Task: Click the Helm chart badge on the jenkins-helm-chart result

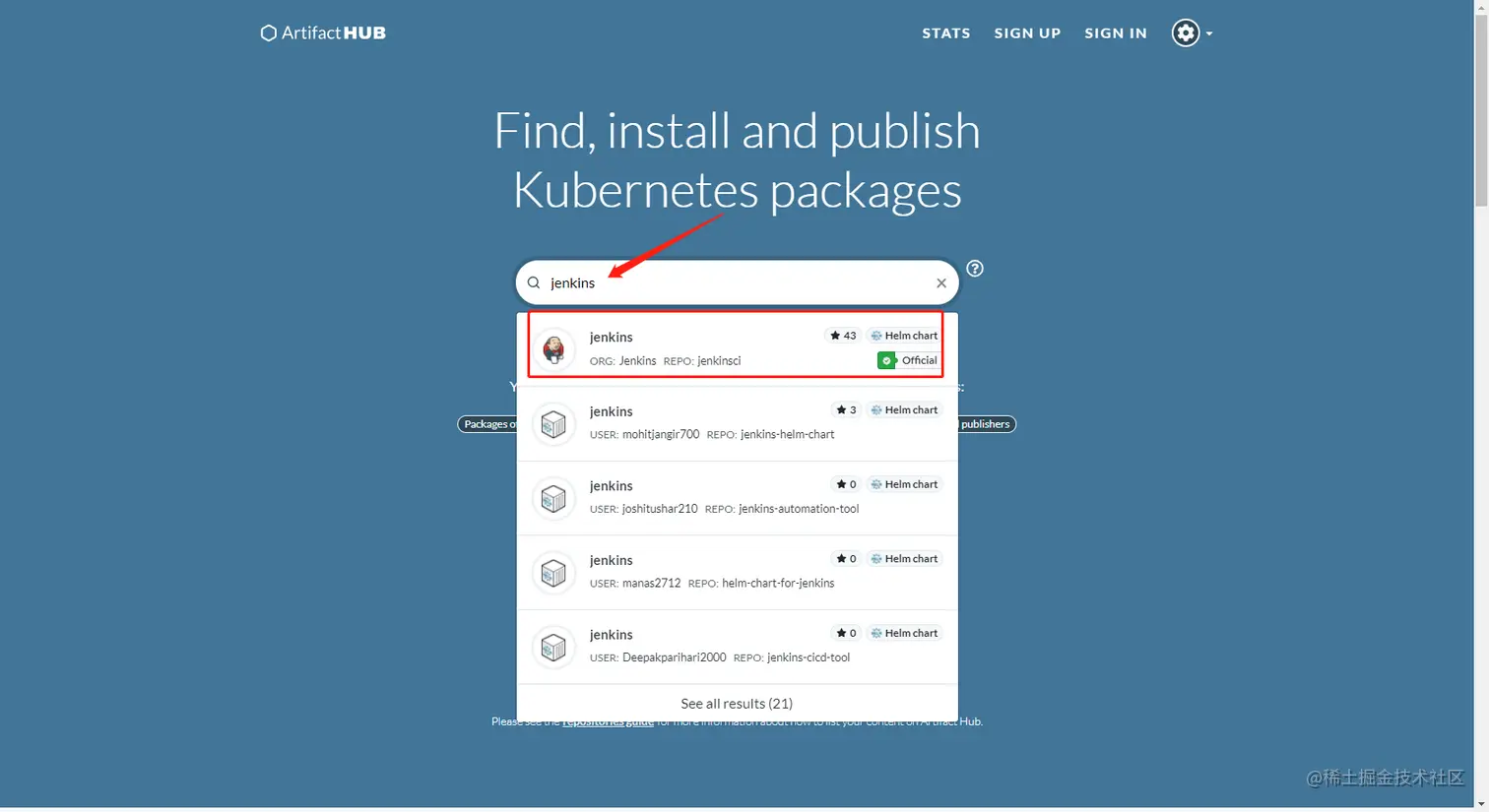Action: [x=904, y=409]
